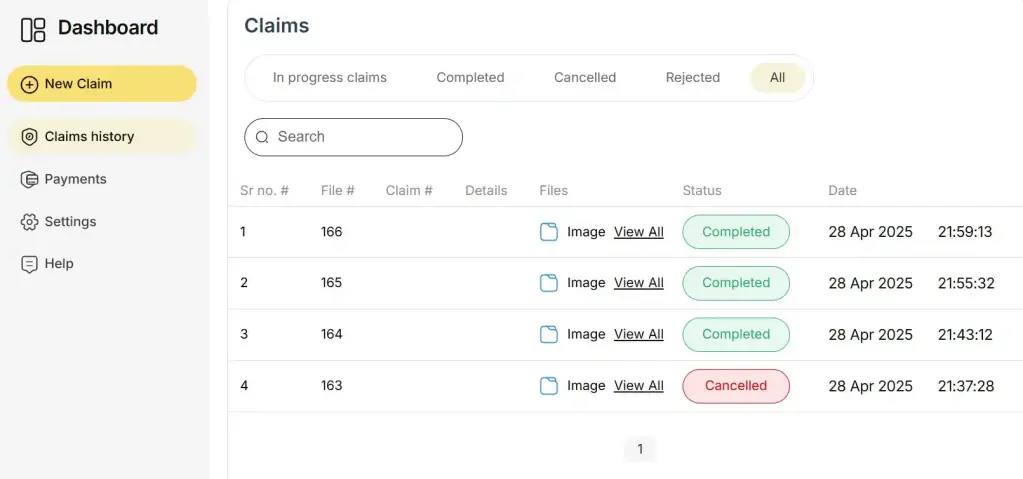Click the plus icon on New Claim

[29, 84]
